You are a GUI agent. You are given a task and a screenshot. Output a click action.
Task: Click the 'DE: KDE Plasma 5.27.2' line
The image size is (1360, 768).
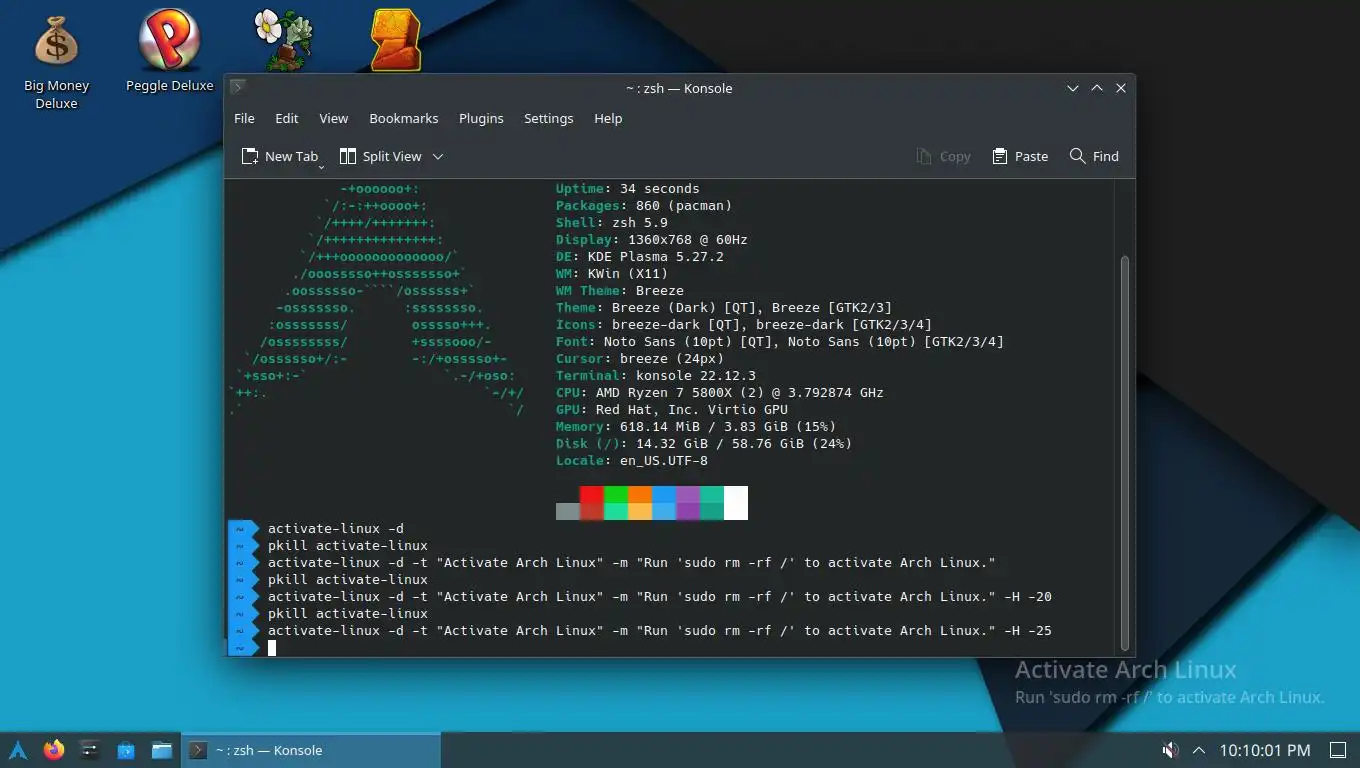[640, 257]
